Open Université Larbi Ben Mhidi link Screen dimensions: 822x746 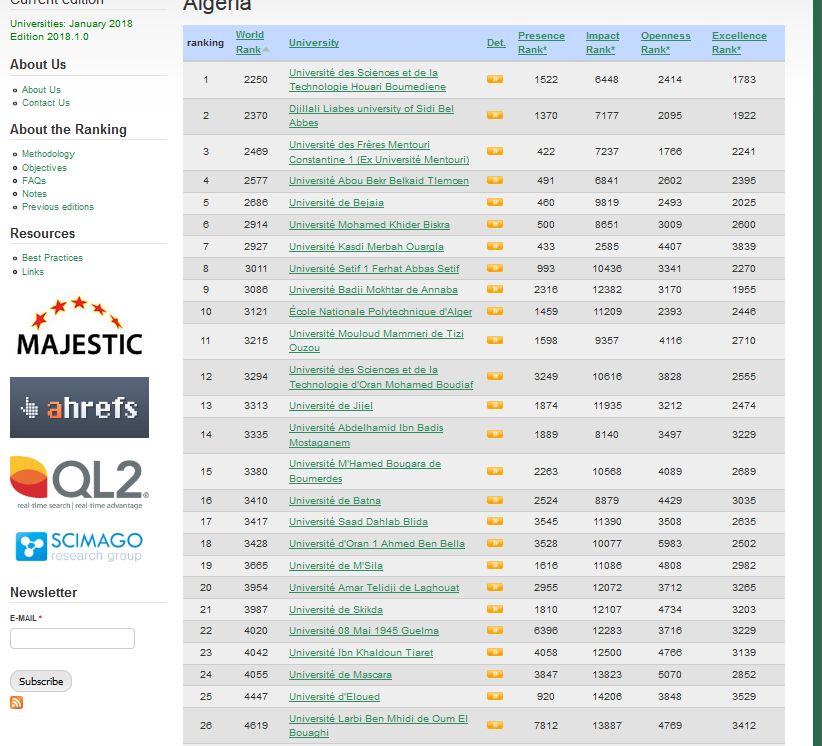378,726
